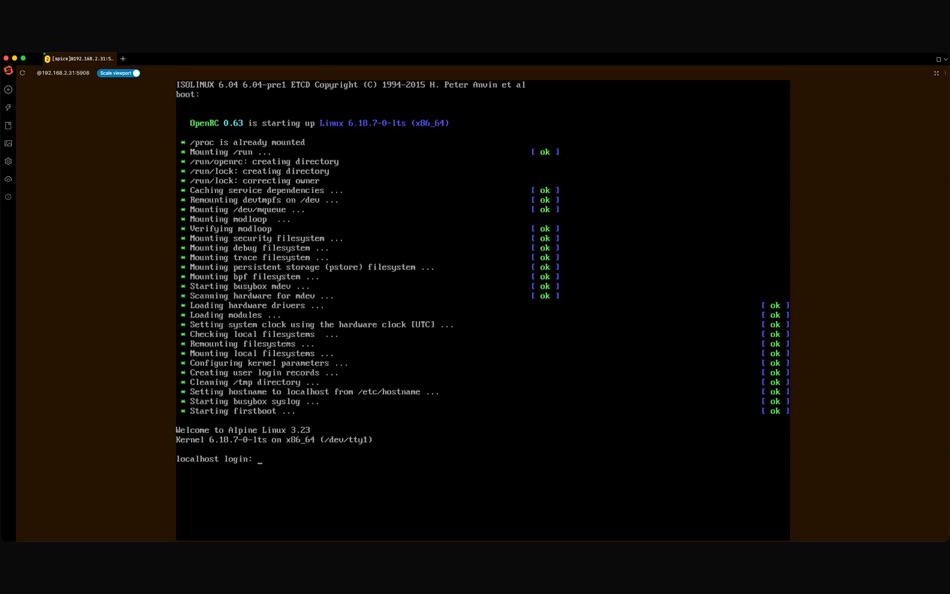
Task: Click the macOS yellow minimize window button
Action: tap(15, 58)
